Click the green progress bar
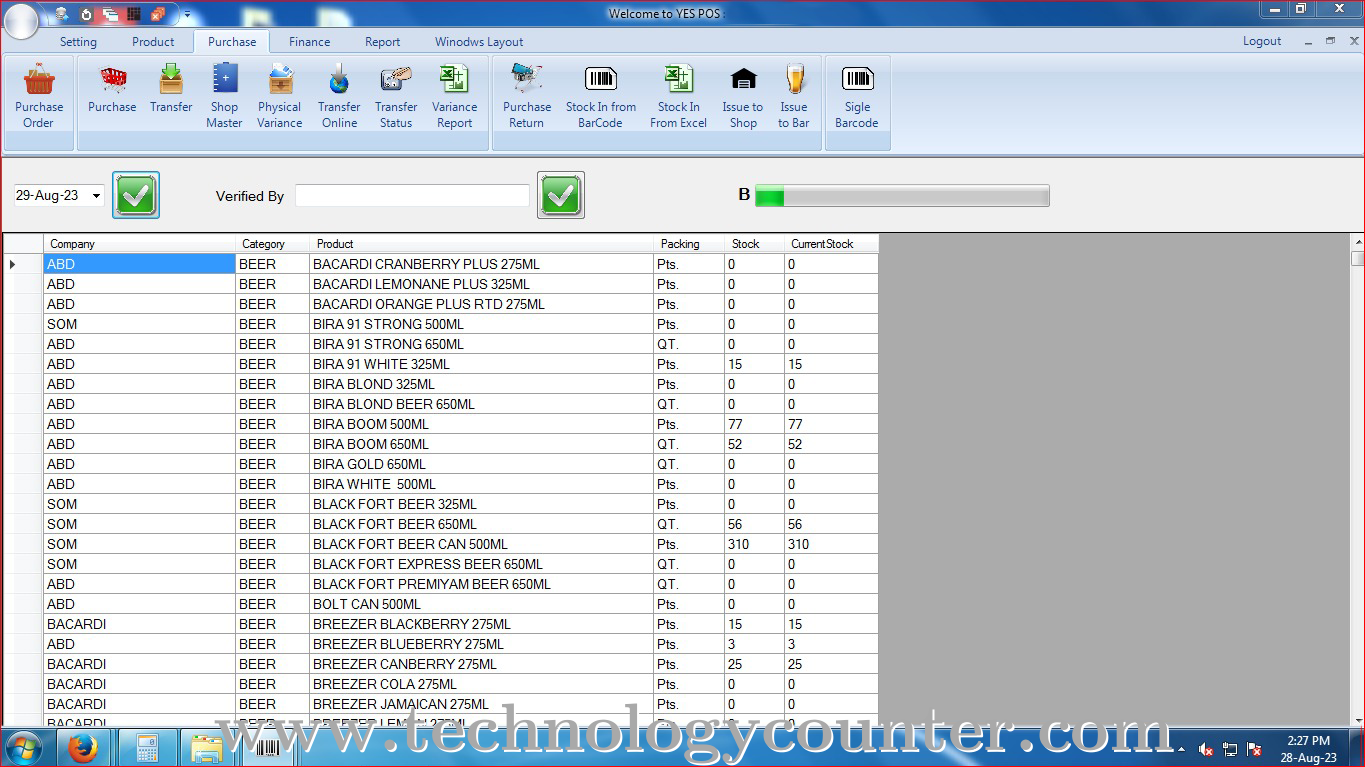Viewport: 1365px width, 767px height. tap(902, 196)
